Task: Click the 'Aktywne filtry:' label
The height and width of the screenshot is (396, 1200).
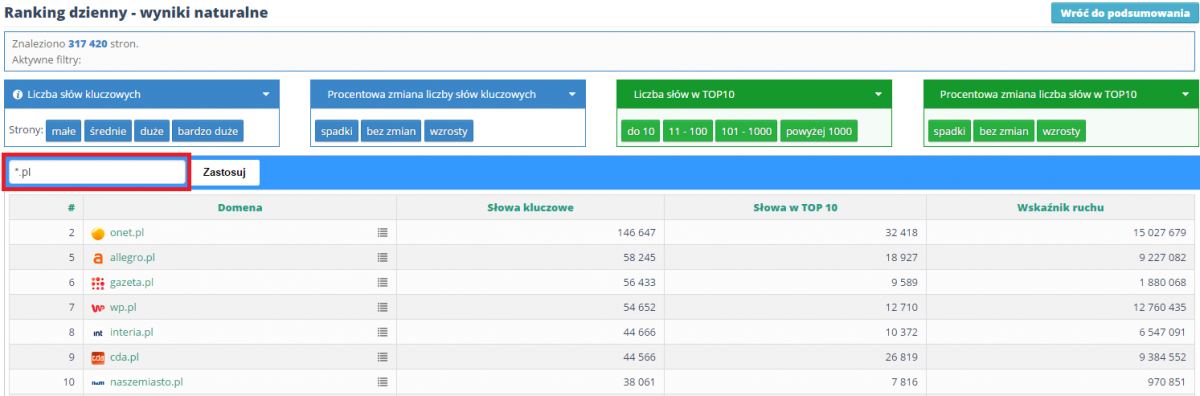Action: pos(46,60)
